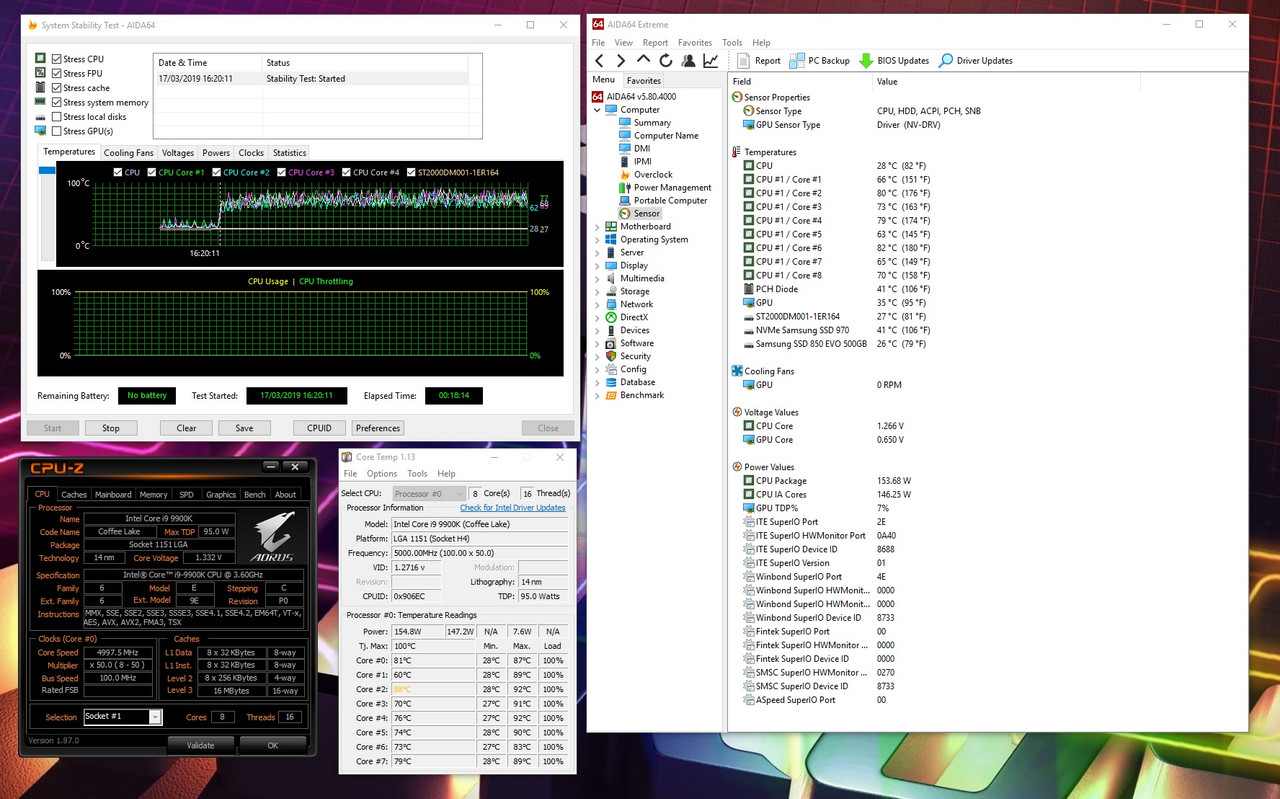The image size is (1280, 799).
Task: Open Options menu in Core Temp
Action: click(381, 474)
